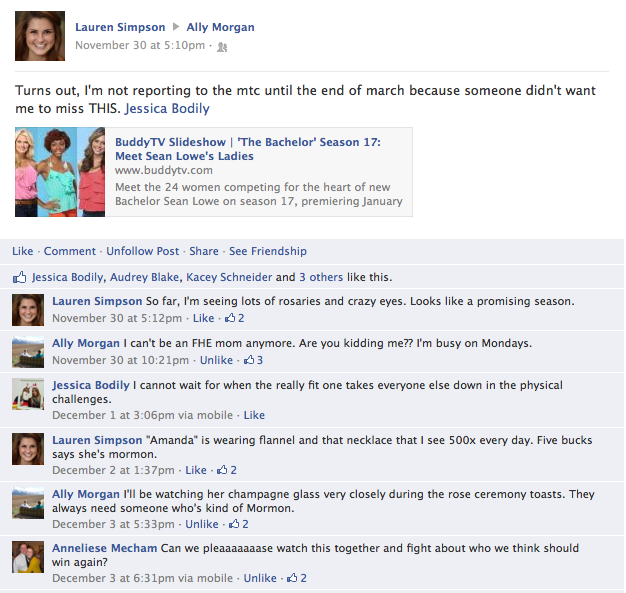Open the 3 likes on Ally's FHE comment
The image size is (626, 593).
[x=254, y=360]
